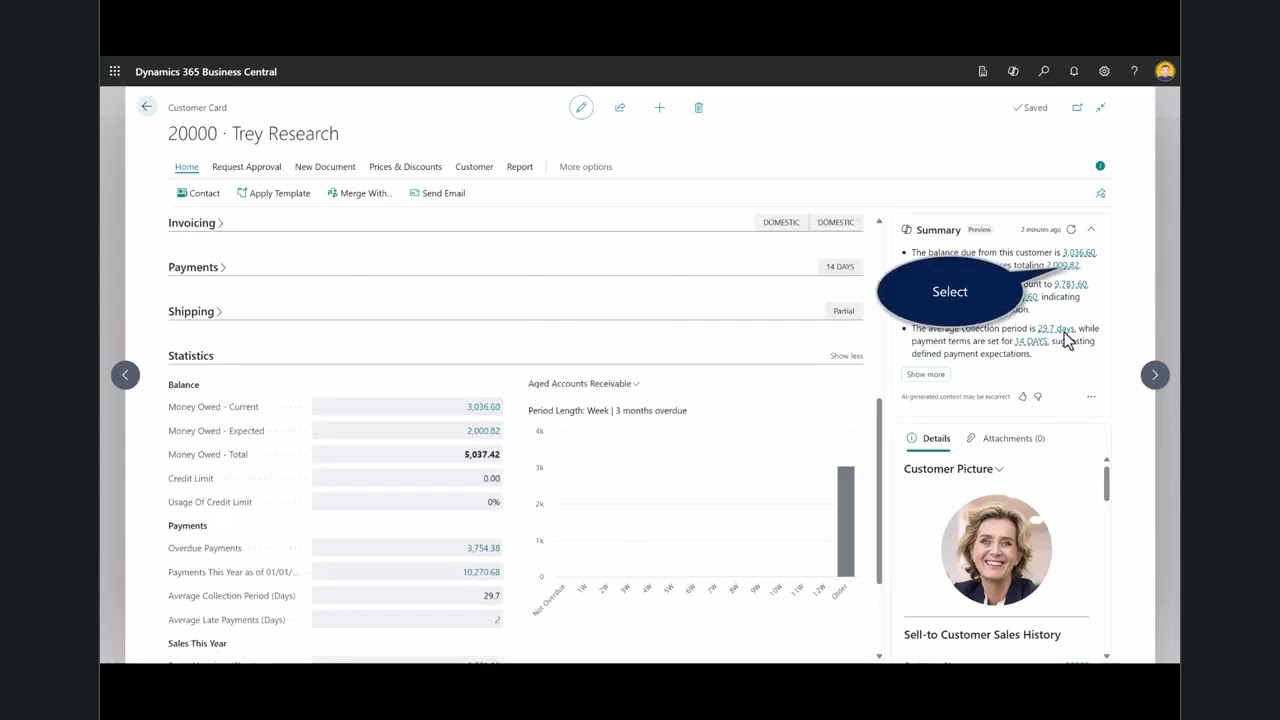Open the 10,270.68 Payments This Year value
Image resolution: width=1280 pixels, height=720 pixels.
(481, 572)
